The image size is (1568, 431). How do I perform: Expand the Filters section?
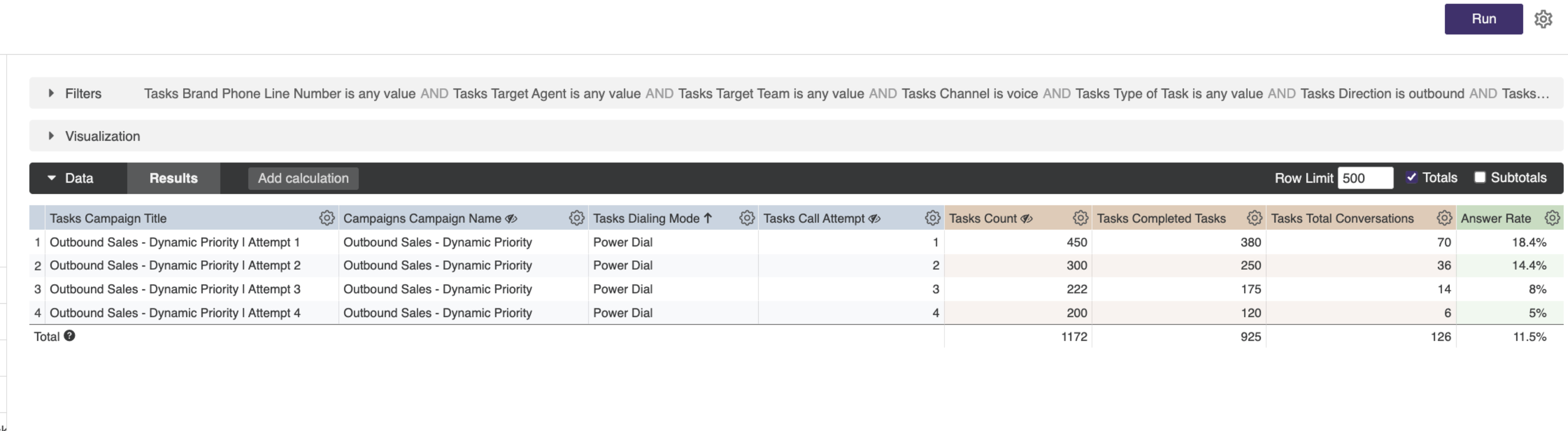click(52, 93)
